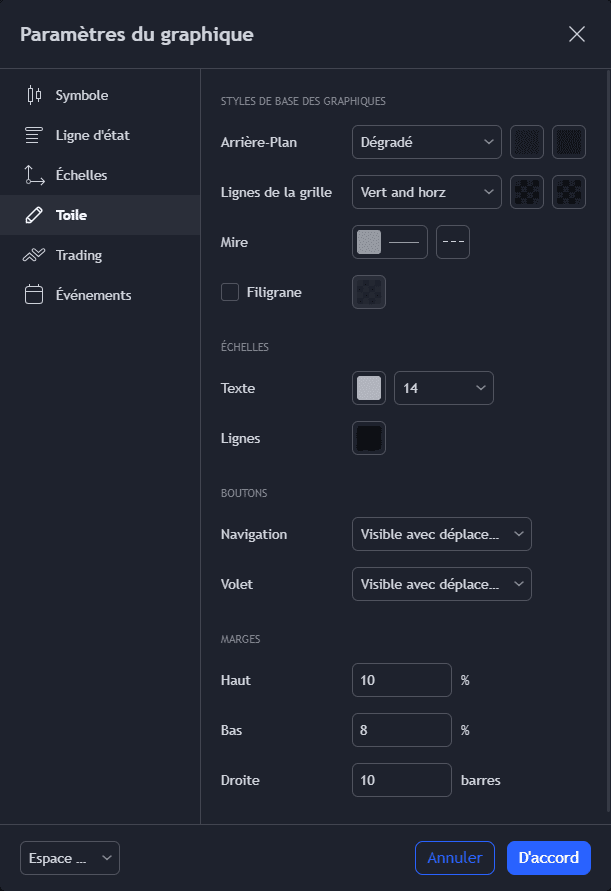Open the Volet visibility dropdown
Screen dimensions: 611x891
pyautogui.click(x=441, y=584)
